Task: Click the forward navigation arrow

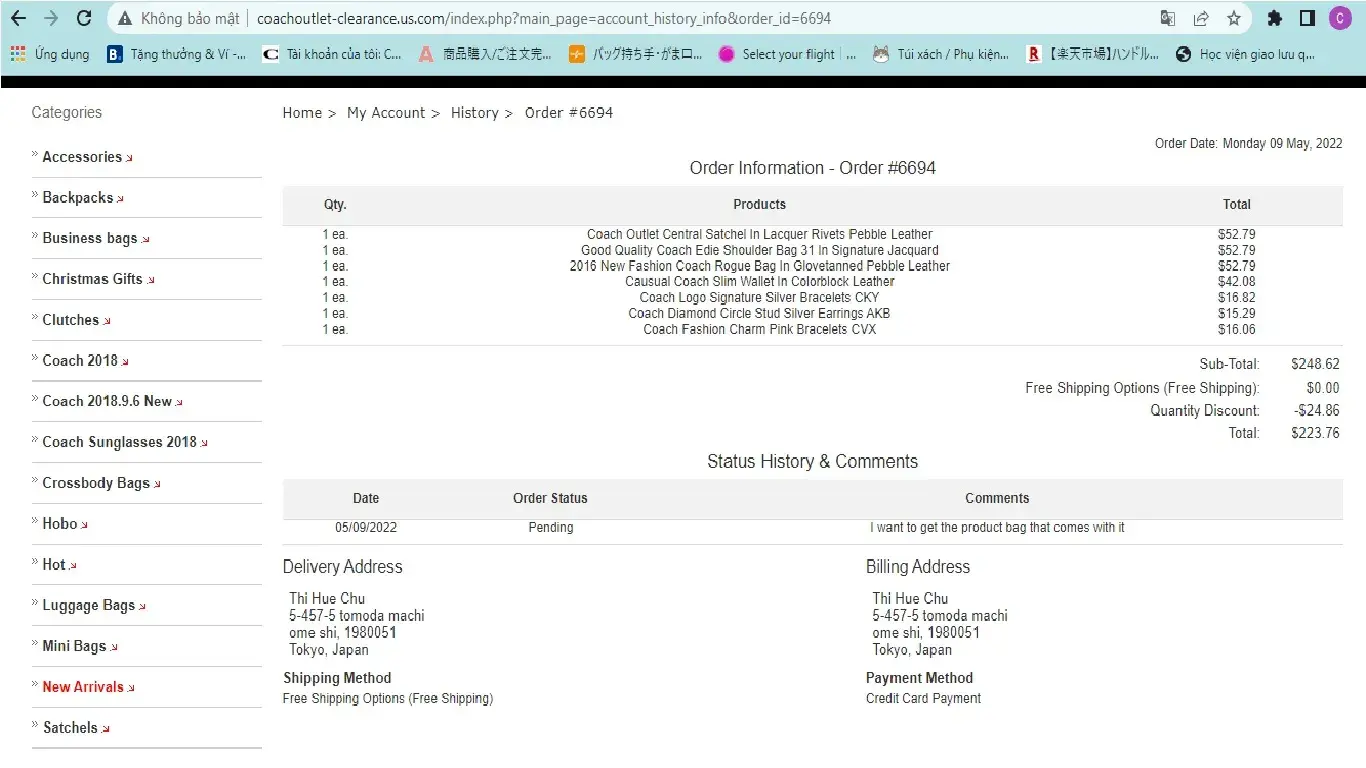Action: (x=51, y=18)
